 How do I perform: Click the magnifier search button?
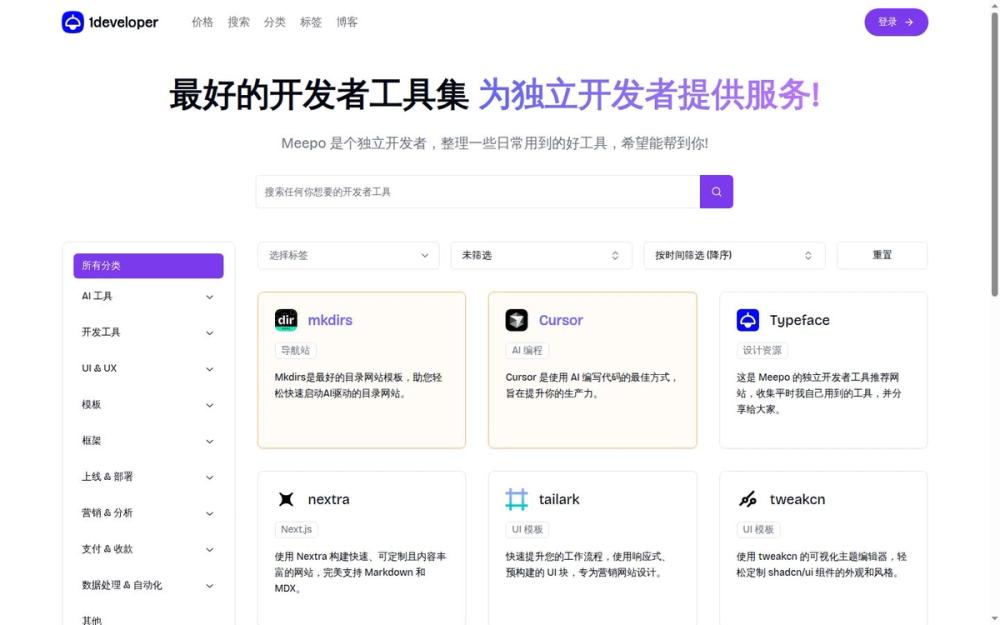tap(716, 191)
